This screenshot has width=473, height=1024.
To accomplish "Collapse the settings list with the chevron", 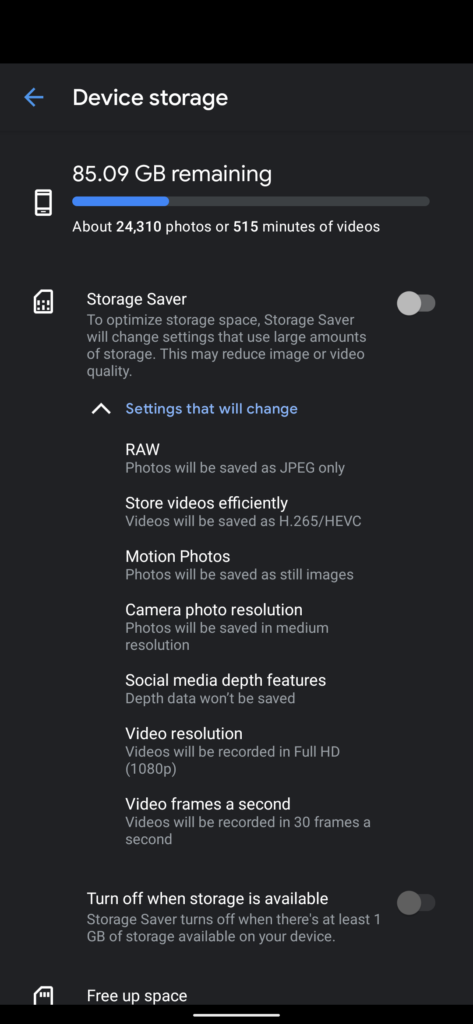I will 101,409.
